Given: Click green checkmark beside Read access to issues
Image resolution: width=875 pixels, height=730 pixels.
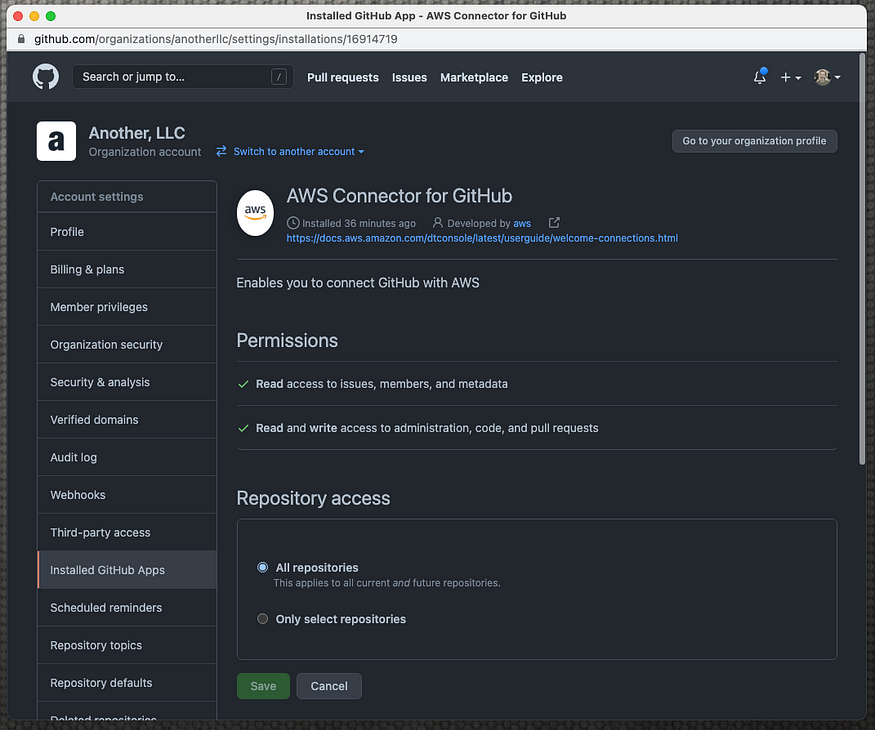Looking at the screenshot, I should click(243, 384).
